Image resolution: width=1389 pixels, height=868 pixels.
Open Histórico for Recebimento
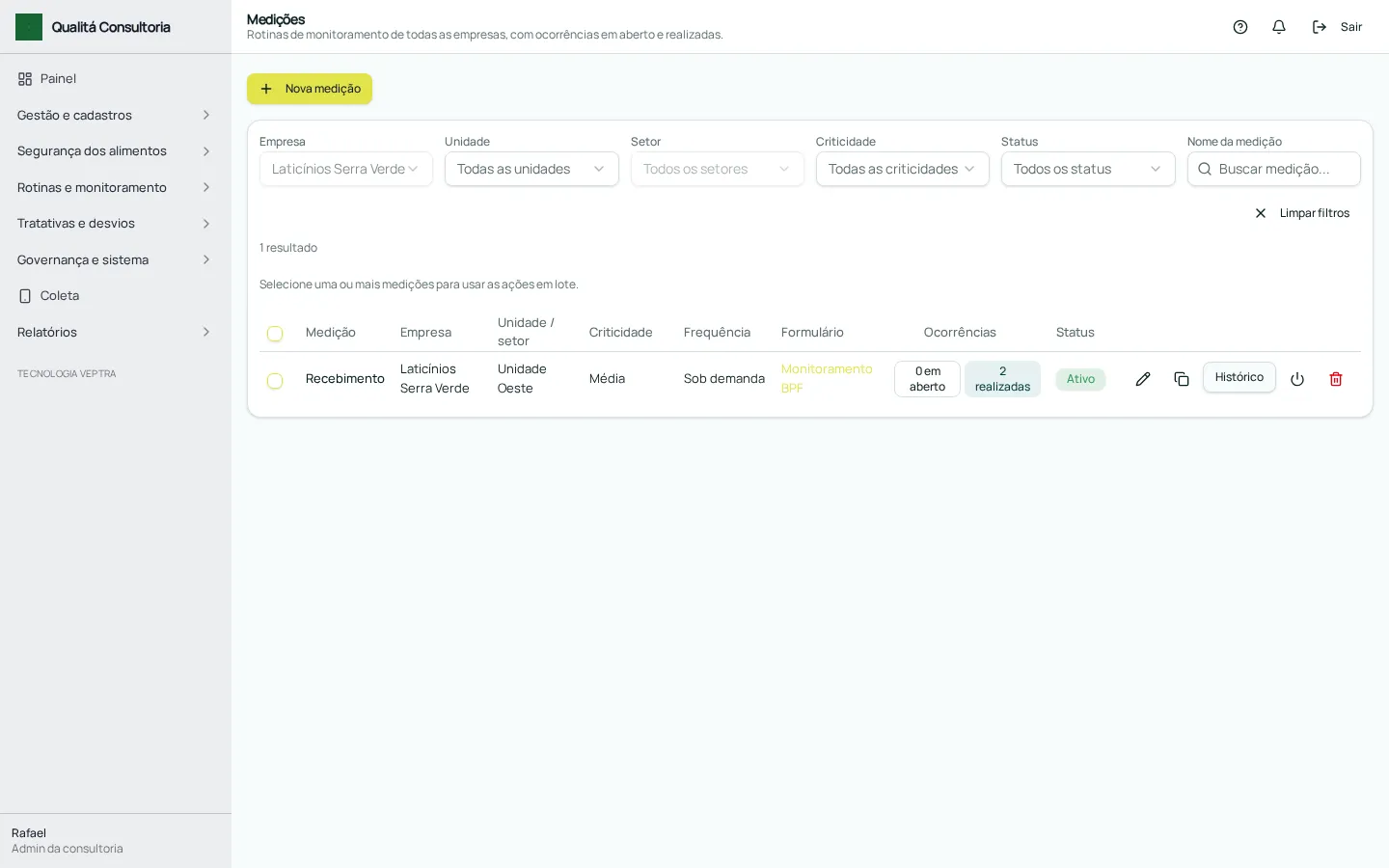click(x=1239, y=377)
